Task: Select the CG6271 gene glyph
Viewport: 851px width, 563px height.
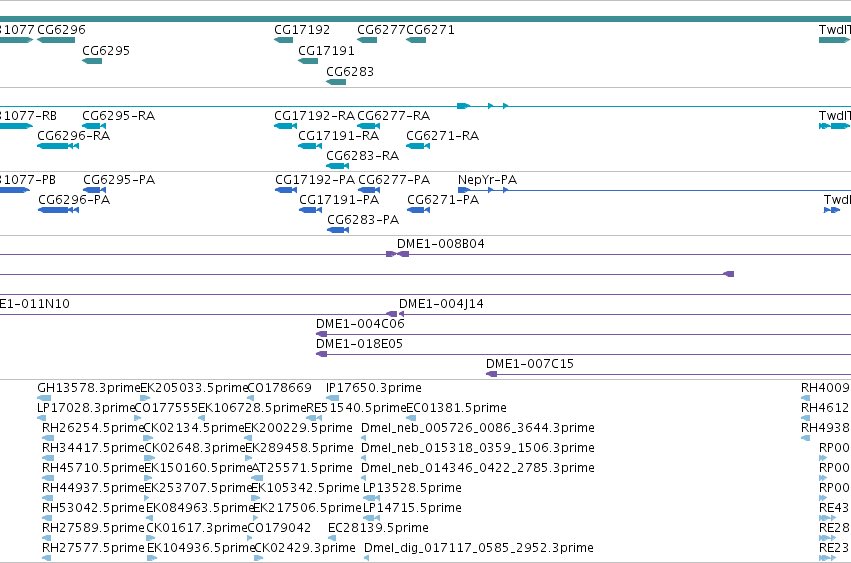Action: [416, 40]
